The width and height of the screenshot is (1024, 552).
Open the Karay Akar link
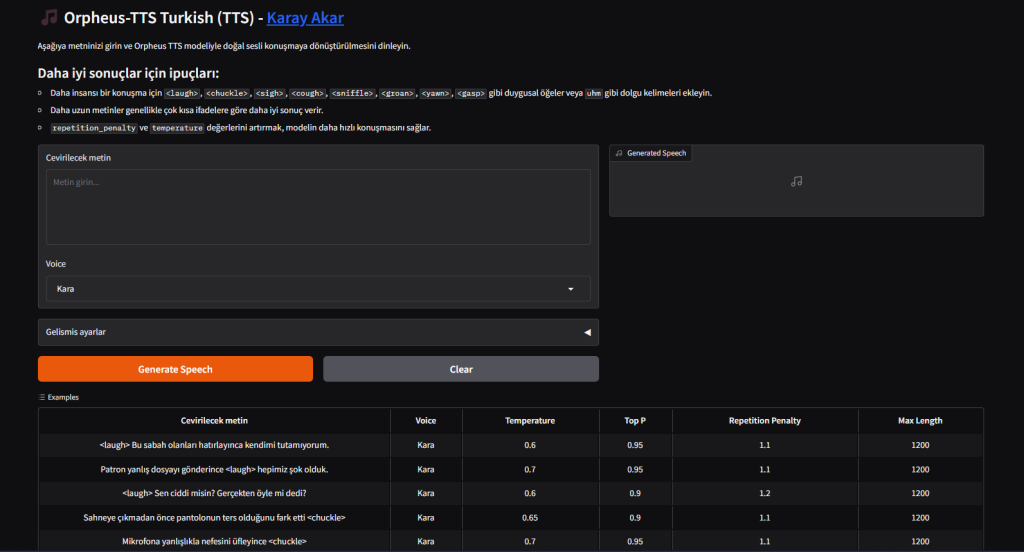(305, 18)
